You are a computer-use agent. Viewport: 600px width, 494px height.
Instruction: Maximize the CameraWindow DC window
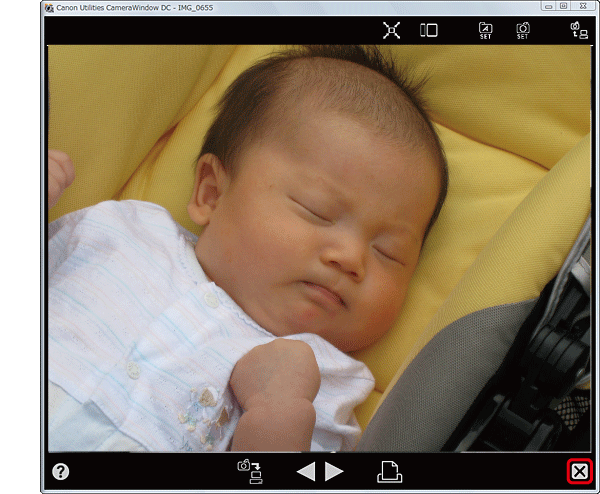pos(564,6)
